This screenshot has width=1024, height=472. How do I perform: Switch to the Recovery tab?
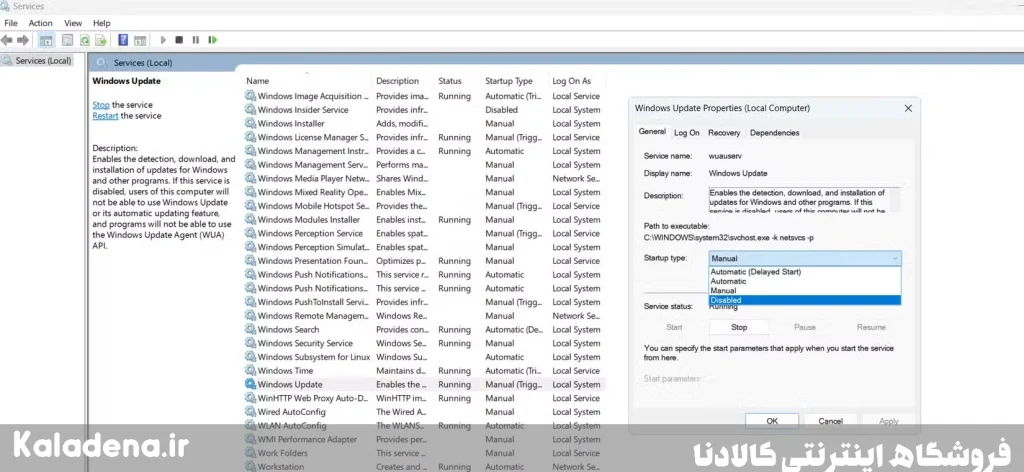click(x=724, y=133)
